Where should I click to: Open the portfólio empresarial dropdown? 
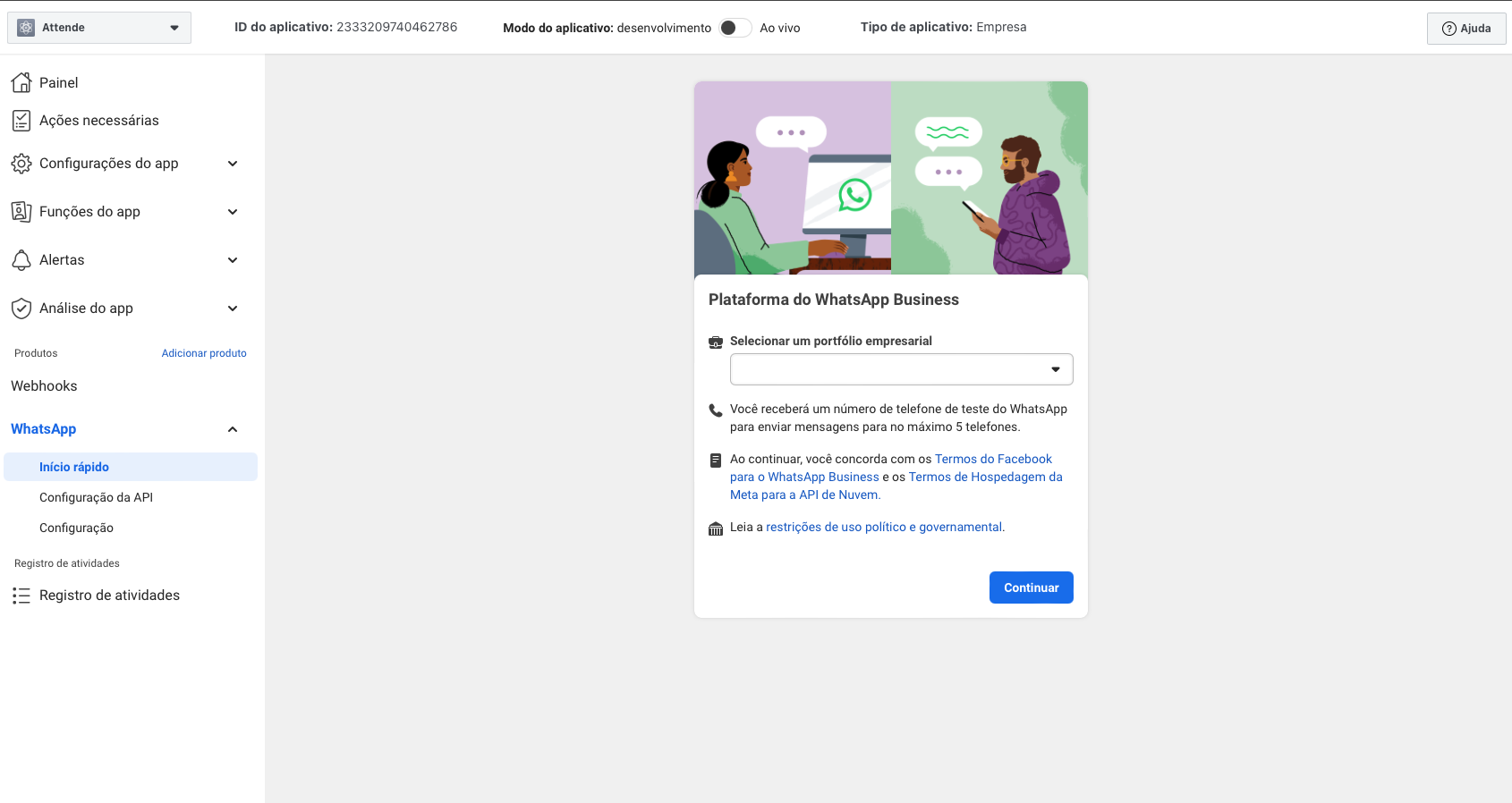point(902,369)
